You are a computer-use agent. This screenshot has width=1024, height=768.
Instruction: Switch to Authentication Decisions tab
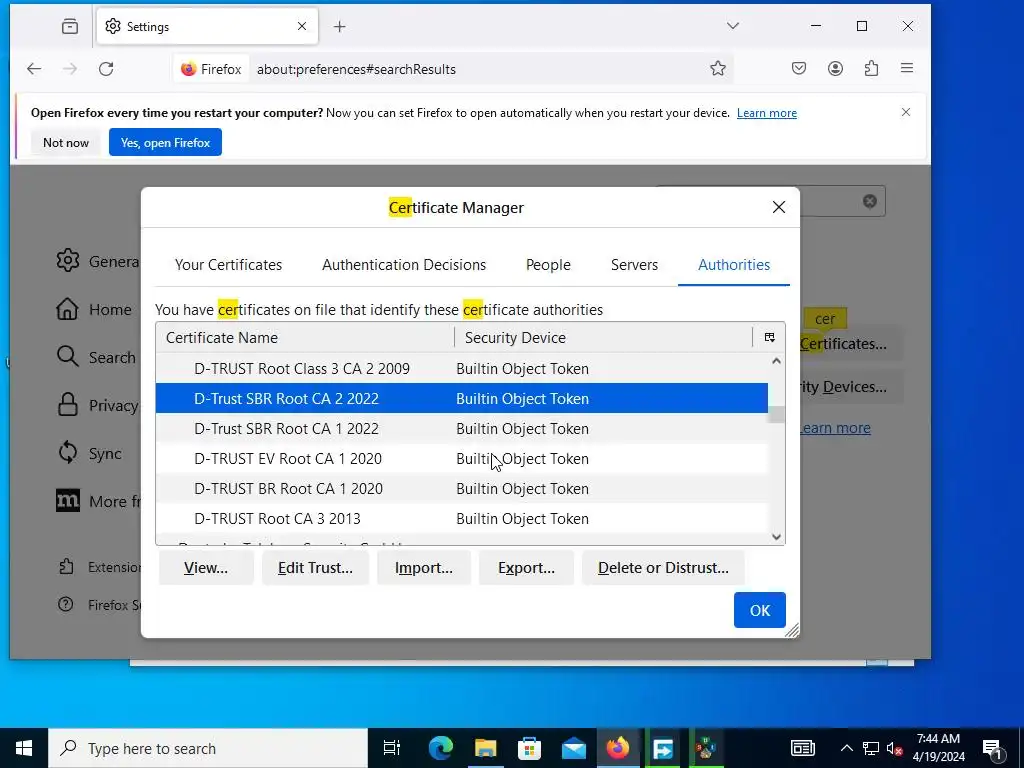(404, 264)
